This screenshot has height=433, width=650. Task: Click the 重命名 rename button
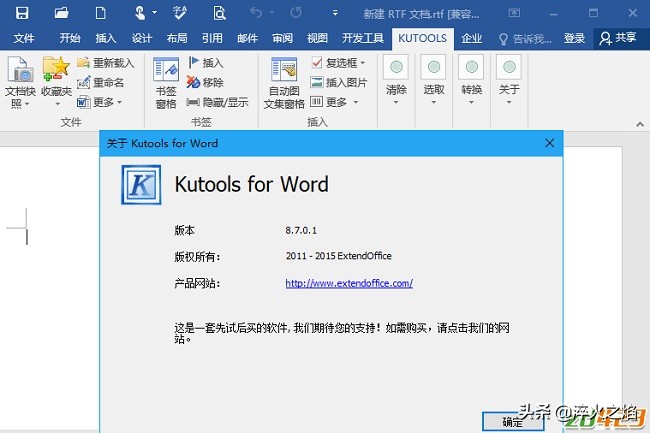pyautogui.click(x=101, y=82)
